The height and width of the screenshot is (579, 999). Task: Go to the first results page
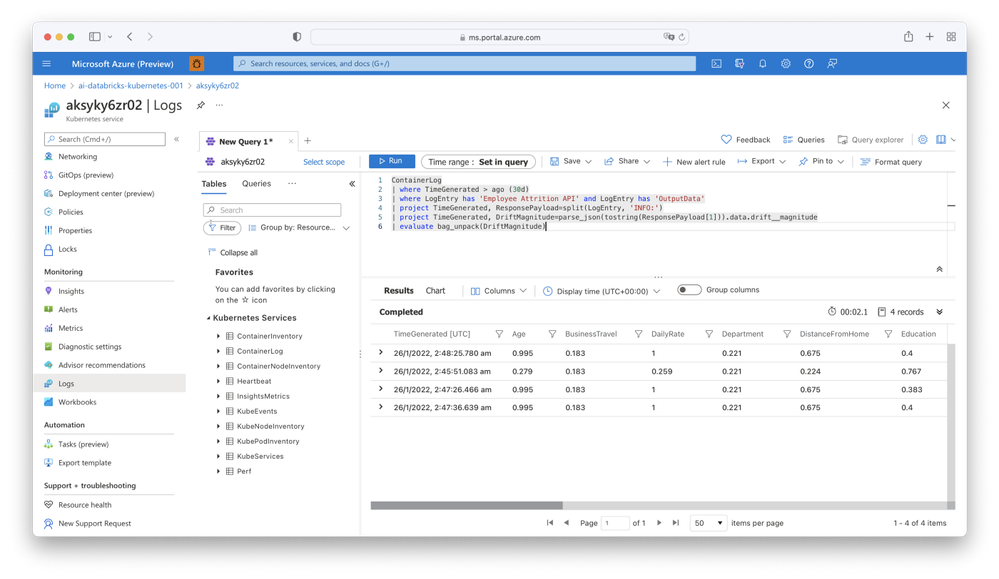click(x=550, y=523)
